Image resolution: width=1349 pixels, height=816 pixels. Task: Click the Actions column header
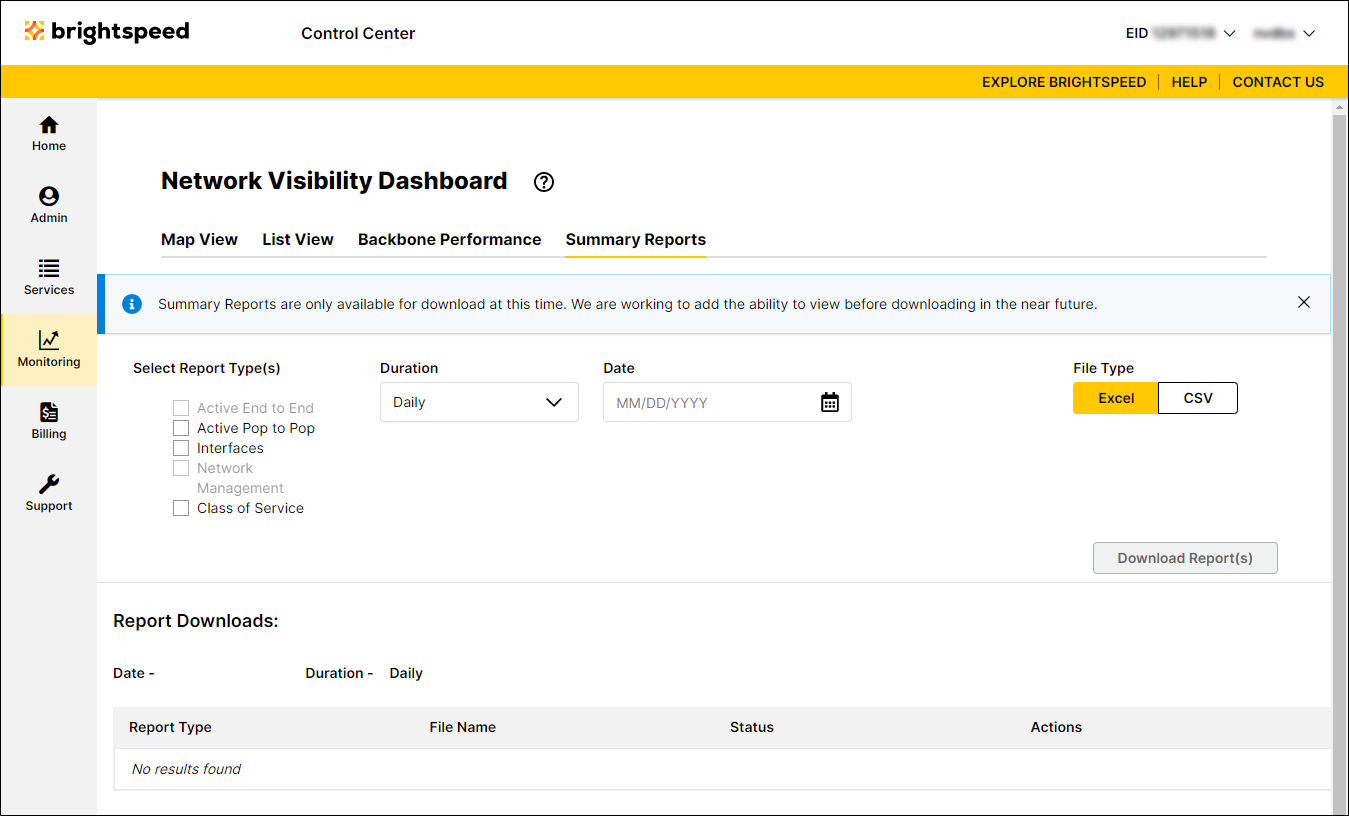point(1056,727)
